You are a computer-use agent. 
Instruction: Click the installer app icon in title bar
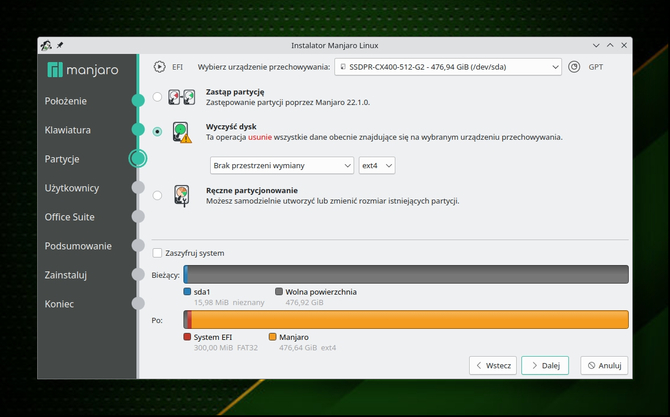coord(46,45)
